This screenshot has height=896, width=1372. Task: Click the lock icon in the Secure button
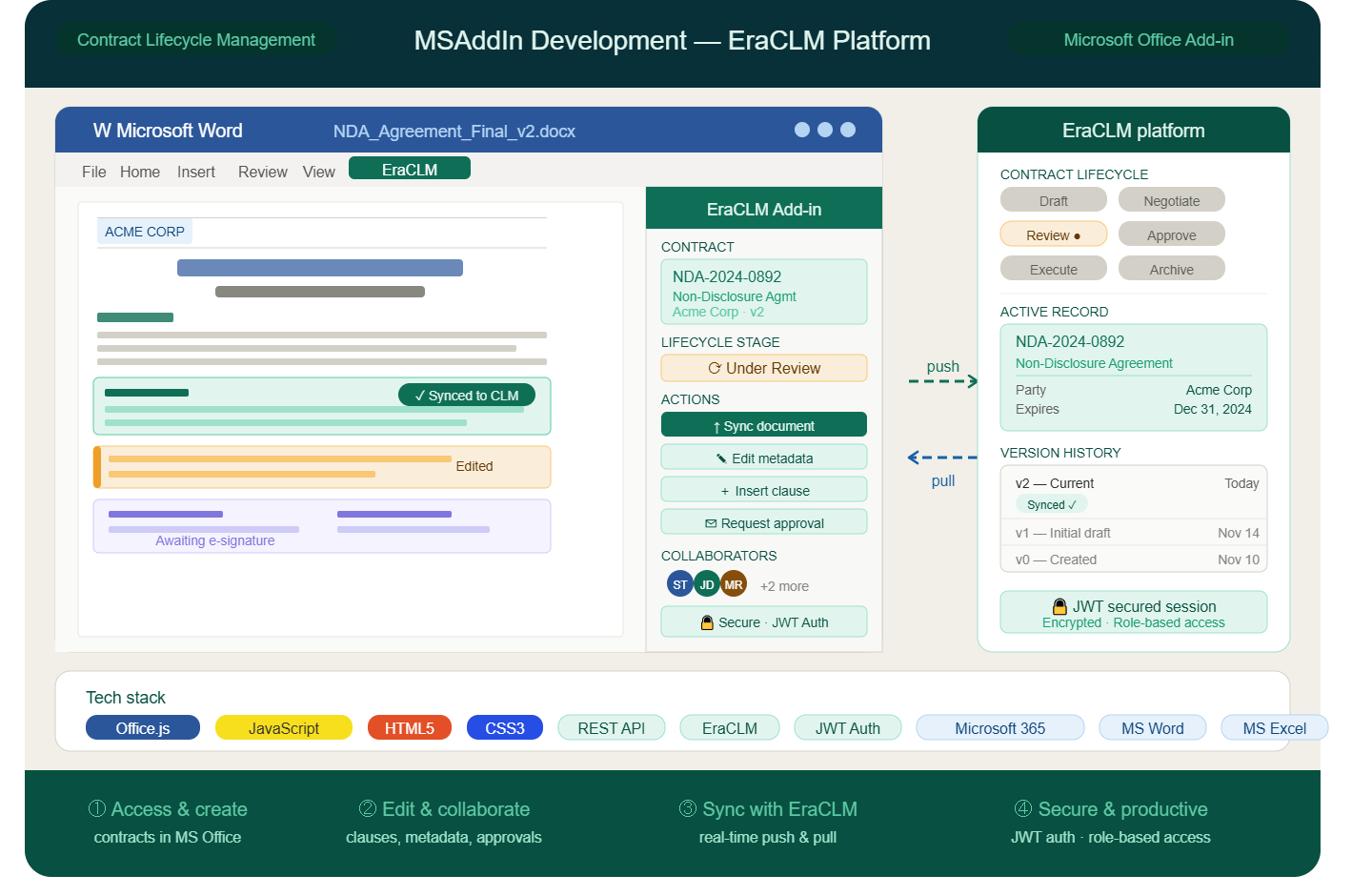[707, 622]
